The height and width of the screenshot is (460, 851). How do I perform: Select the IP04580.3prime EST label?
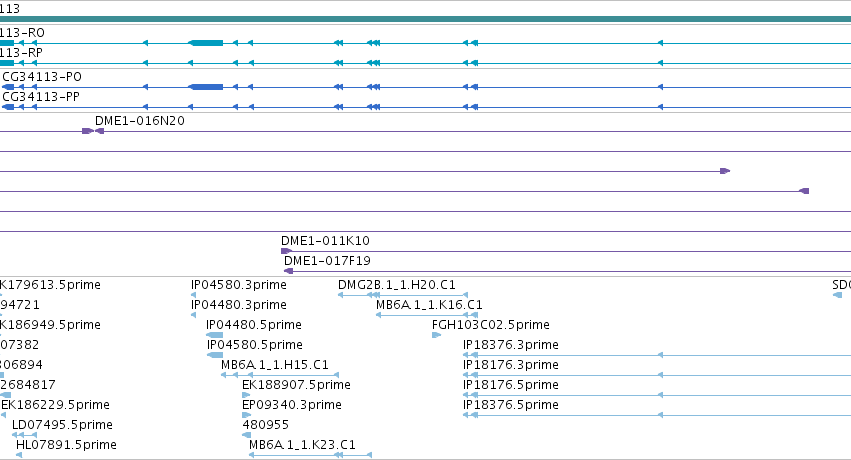(x=239, y=285)
